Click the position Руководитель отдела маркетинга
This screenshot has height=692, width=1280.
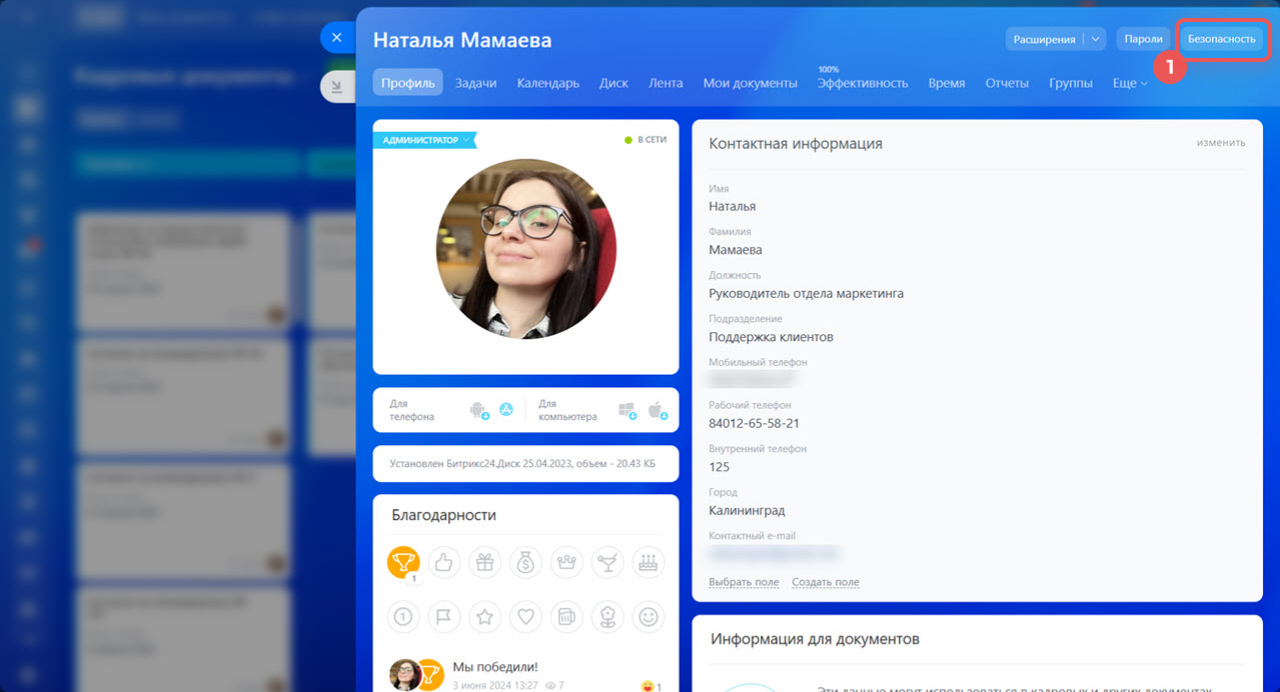click(806, 293)
